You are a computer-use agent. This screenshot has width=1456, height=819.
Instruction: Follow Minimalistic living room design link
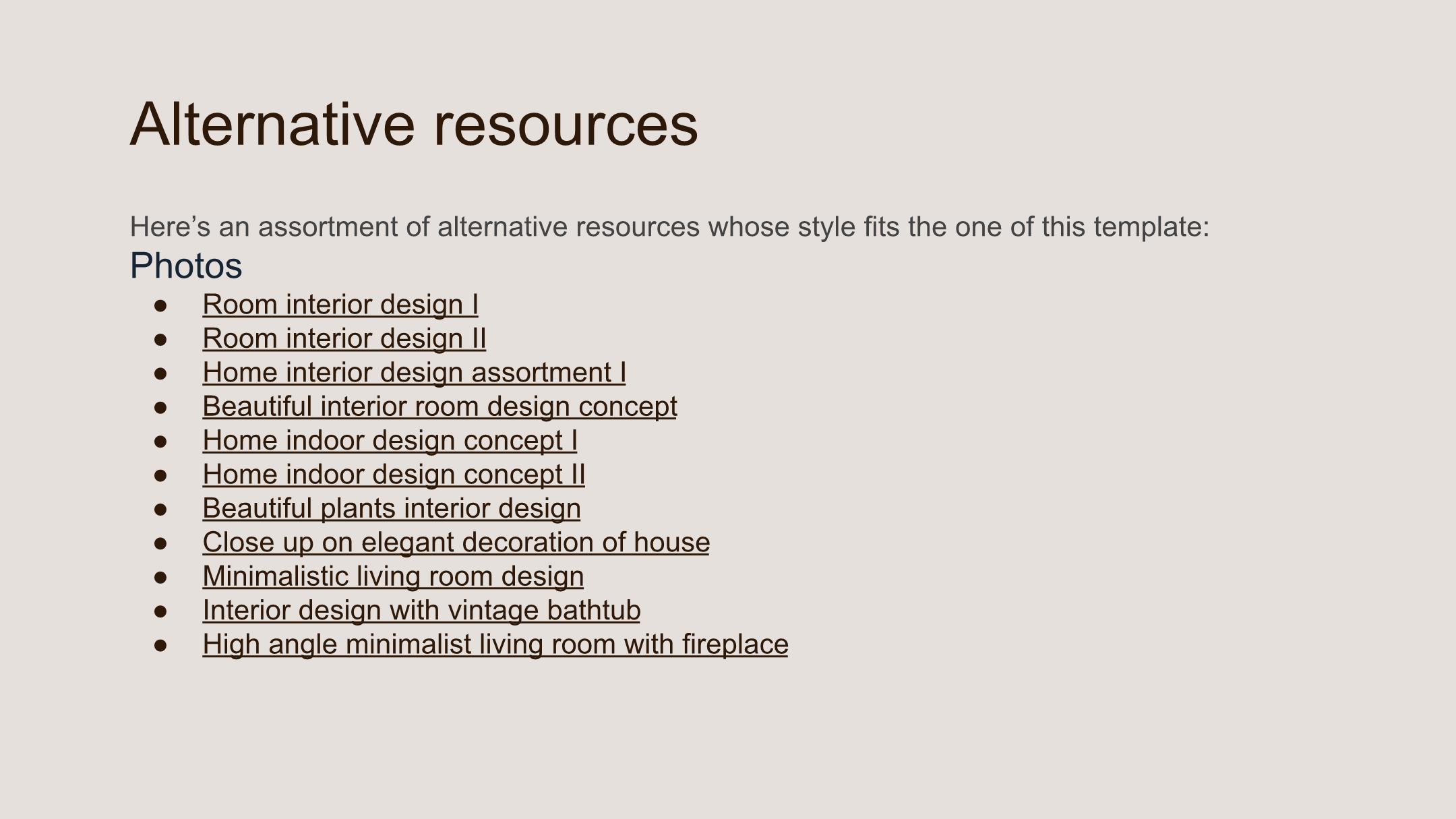393,576
